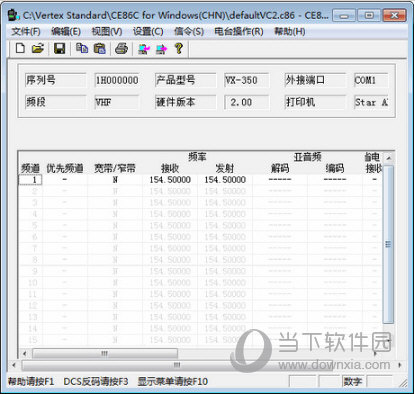The height and width of the screenshot is (394, 415).
Task: Open the 视图(V) menu
Action: (x=107, y=32)
